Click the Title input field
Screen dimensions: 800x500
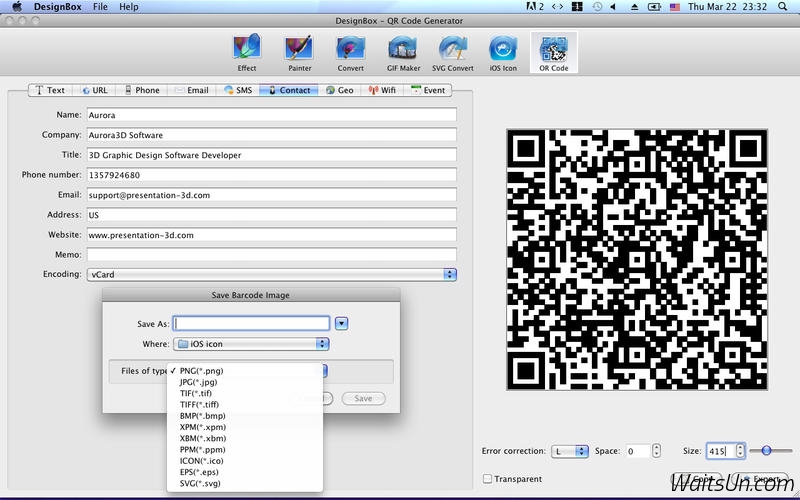click(271, 155)
